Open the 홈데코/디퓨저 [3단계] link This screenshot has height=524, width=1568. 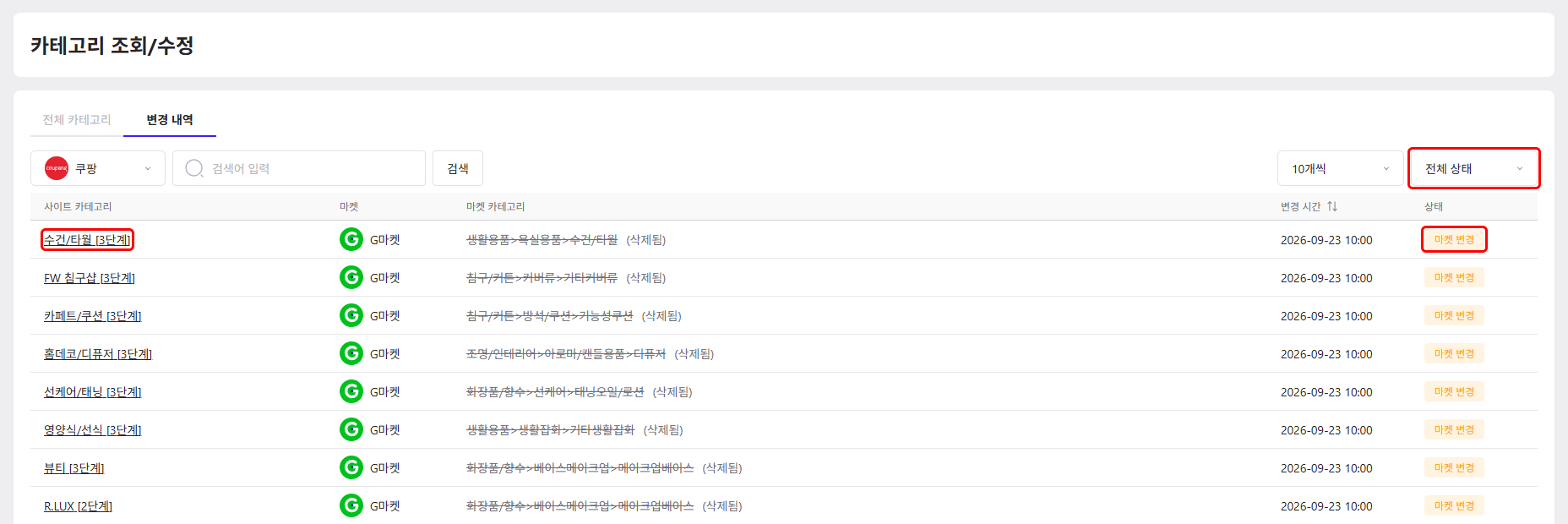(98, 354)
